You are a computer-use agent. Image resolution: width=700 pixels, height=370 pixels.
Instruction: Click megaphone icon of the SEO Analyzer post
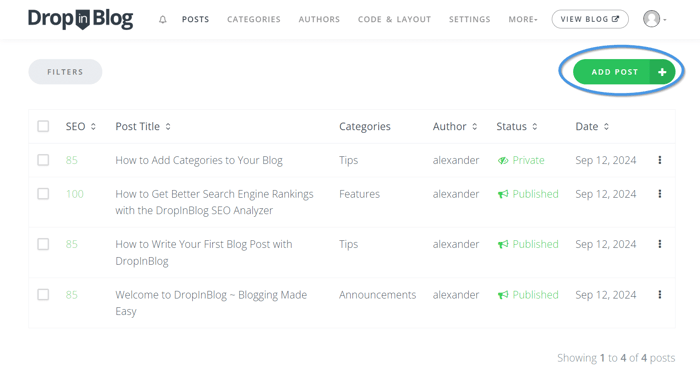503,194
